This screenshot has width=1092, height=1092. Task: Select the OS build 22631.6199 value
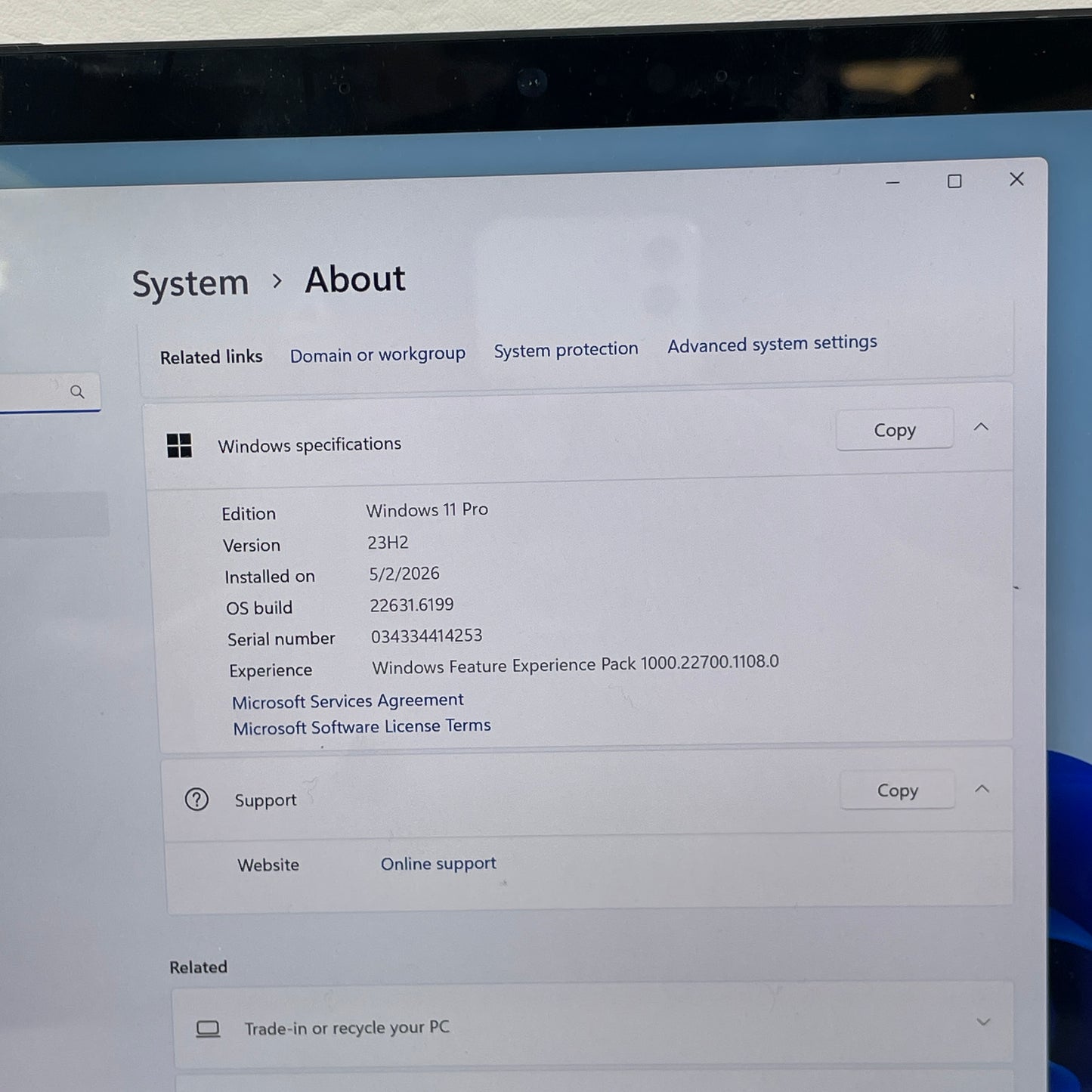(412, 605)
